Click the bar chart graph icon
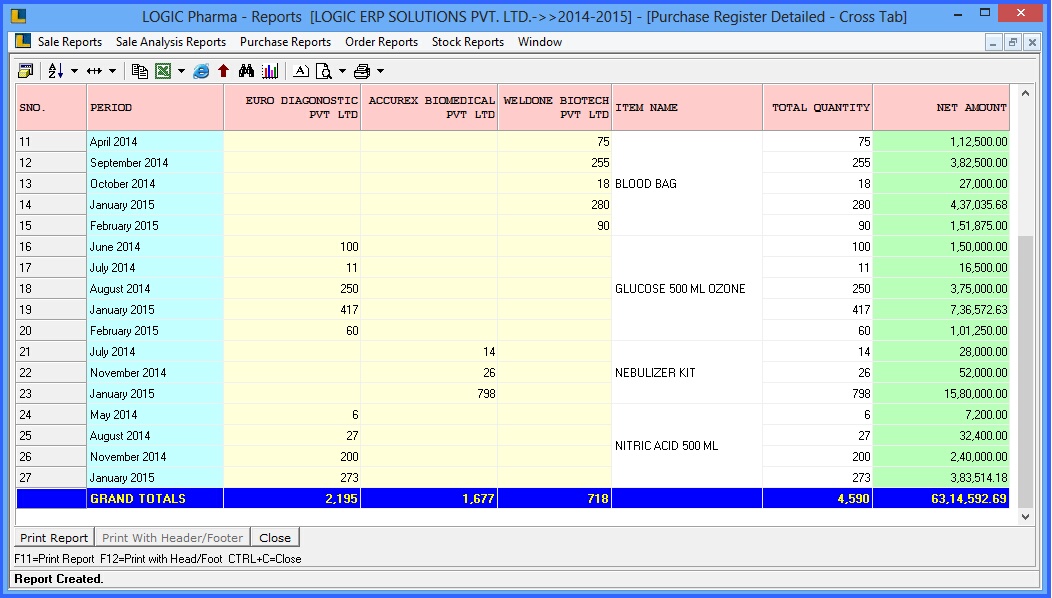Image resolution: width=1052 pixels, height=598 pixels. coord(270,70)
